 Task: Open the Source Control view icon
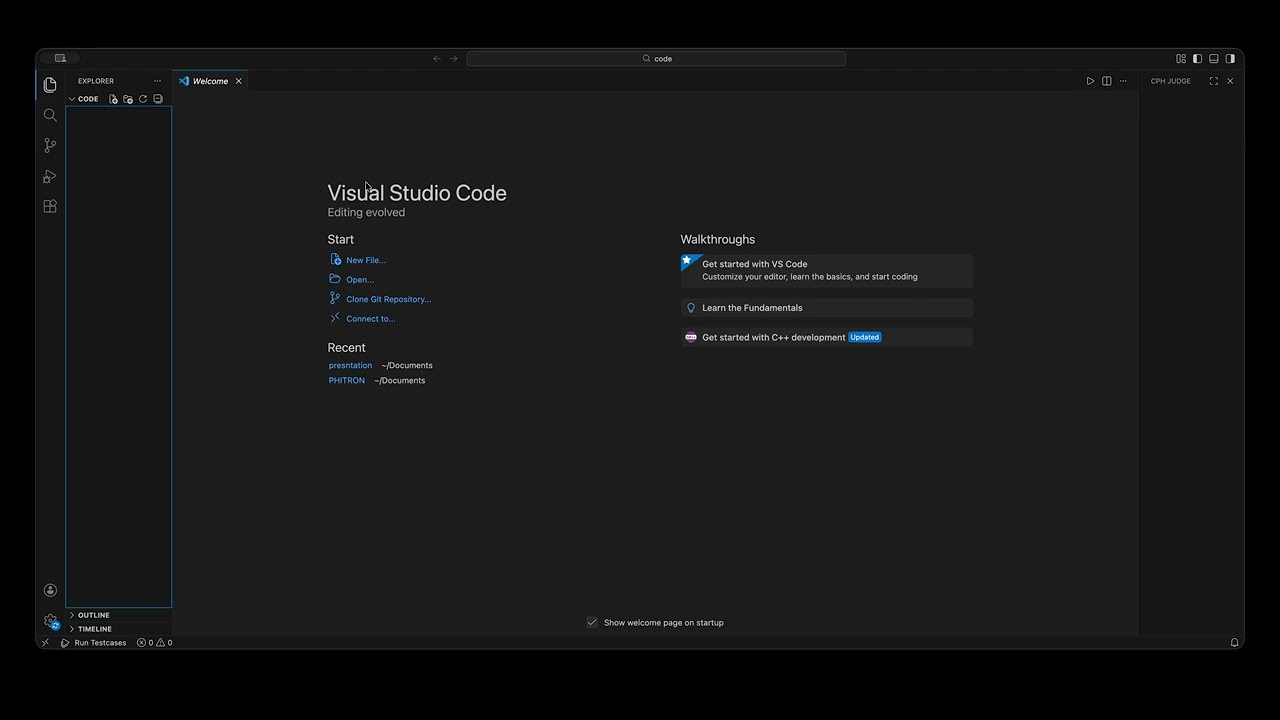50,146
